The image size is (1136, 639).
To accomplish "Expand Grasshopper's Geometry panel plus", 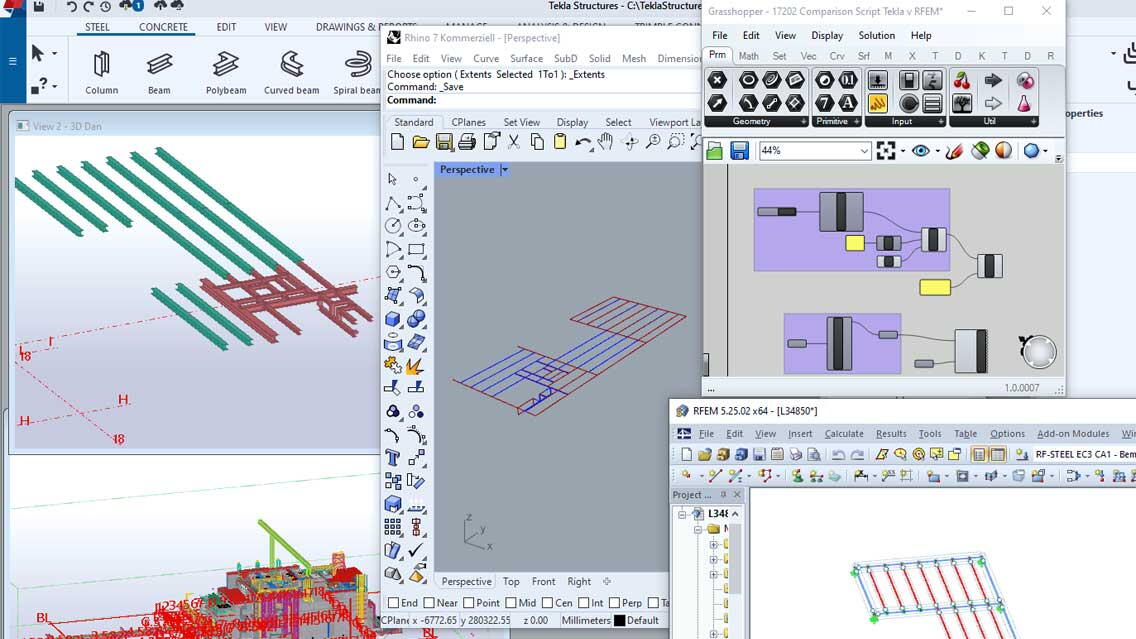I will 803,122.
